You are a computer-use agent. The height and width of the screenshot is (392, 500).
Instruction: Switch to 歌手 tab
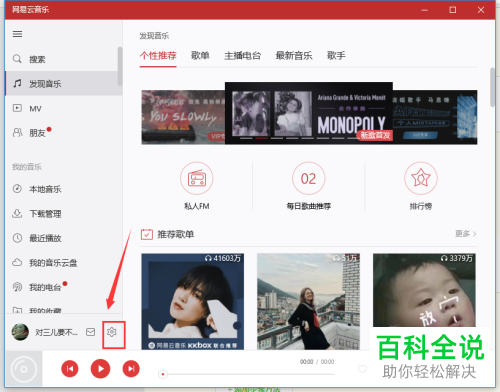point(336,55)
